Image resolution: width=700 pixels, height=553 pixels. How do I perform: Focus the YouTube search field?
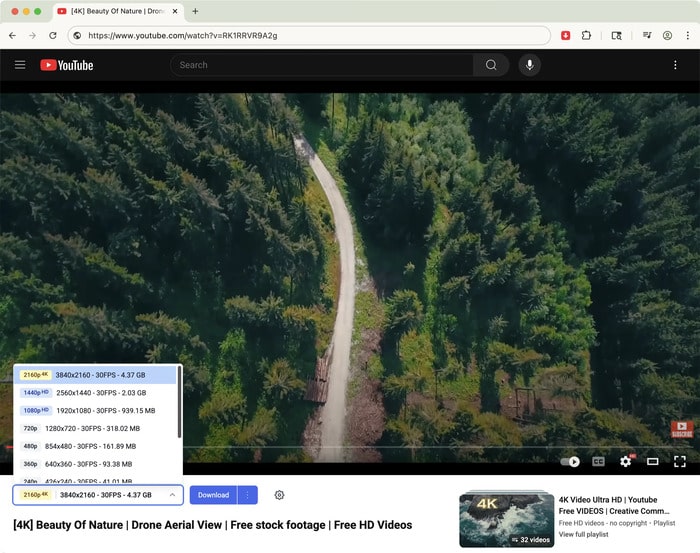321,65
